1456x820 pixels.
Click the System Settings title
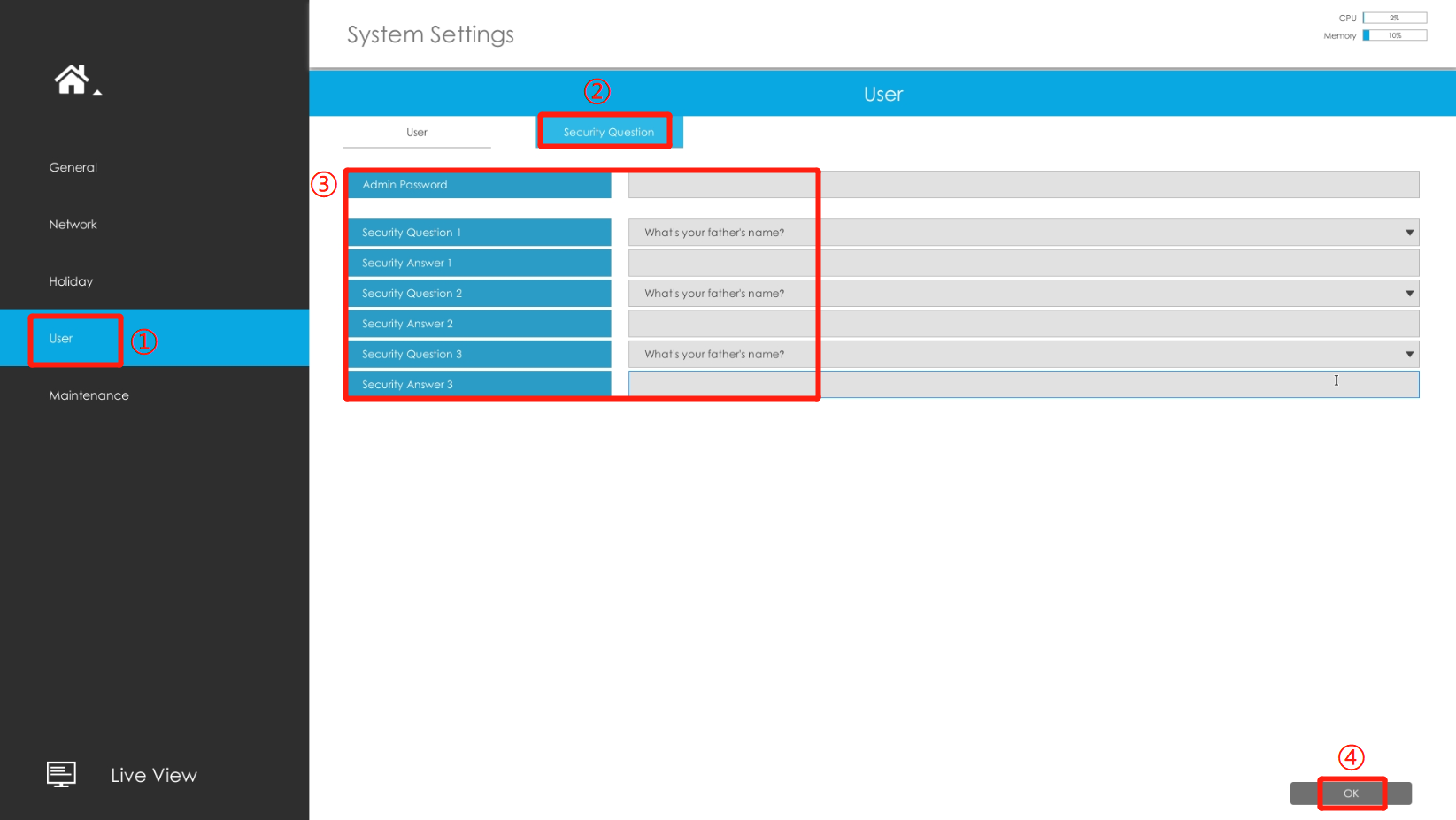(x=430, y=34)
